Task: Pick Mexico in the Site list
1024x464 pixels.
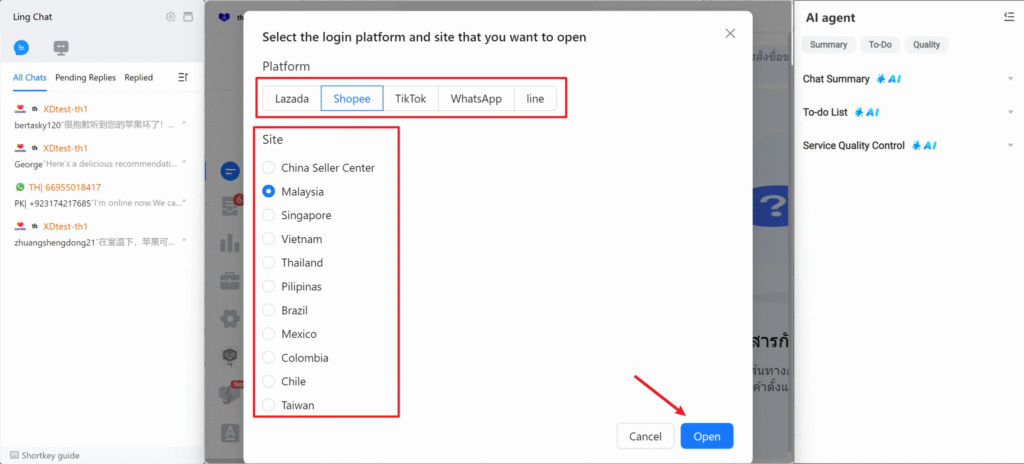Action: [268, 334]
